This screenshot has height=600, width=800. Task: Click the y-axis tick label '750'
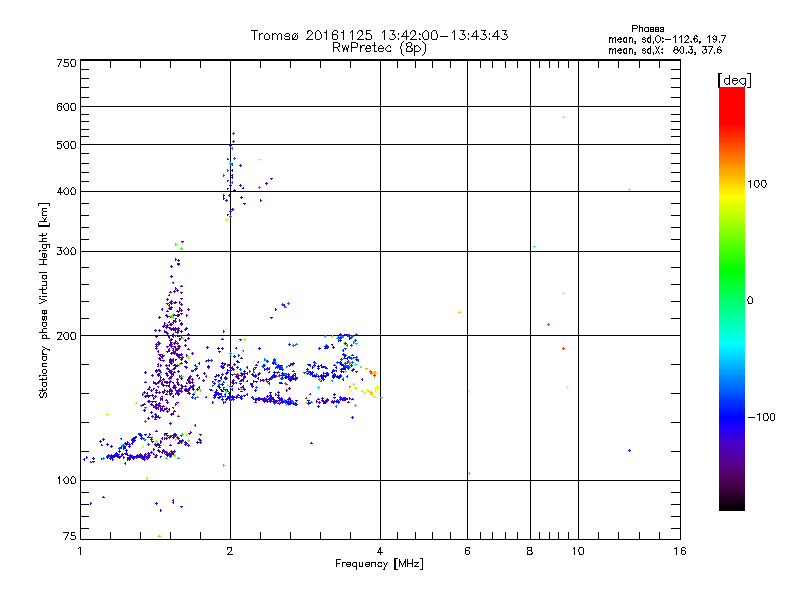click(x=67, y=63)
